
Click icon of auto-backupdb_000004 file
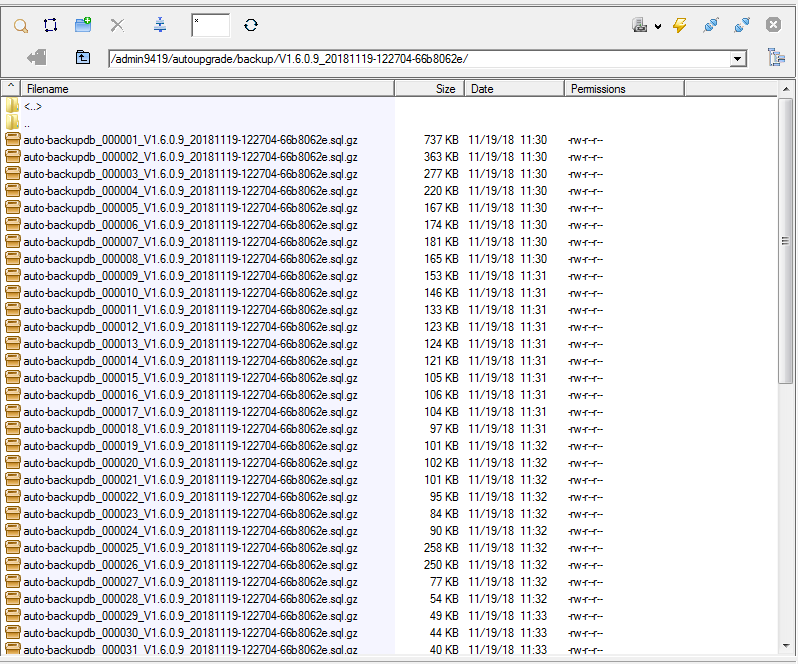13,191
